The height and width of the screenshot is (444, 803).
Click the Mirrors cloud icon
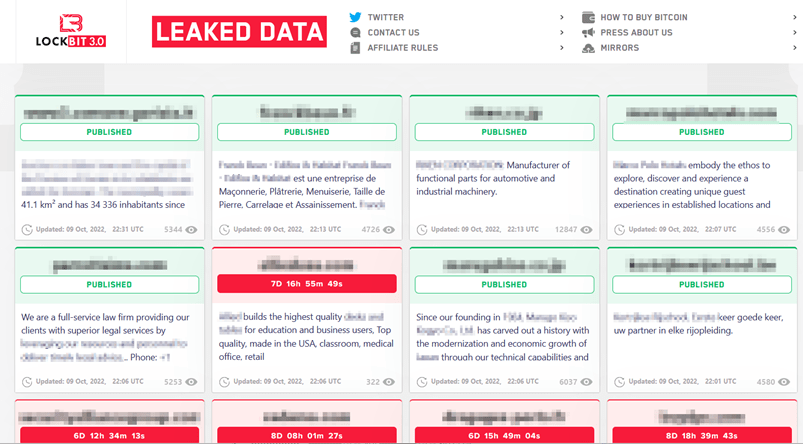588,48
